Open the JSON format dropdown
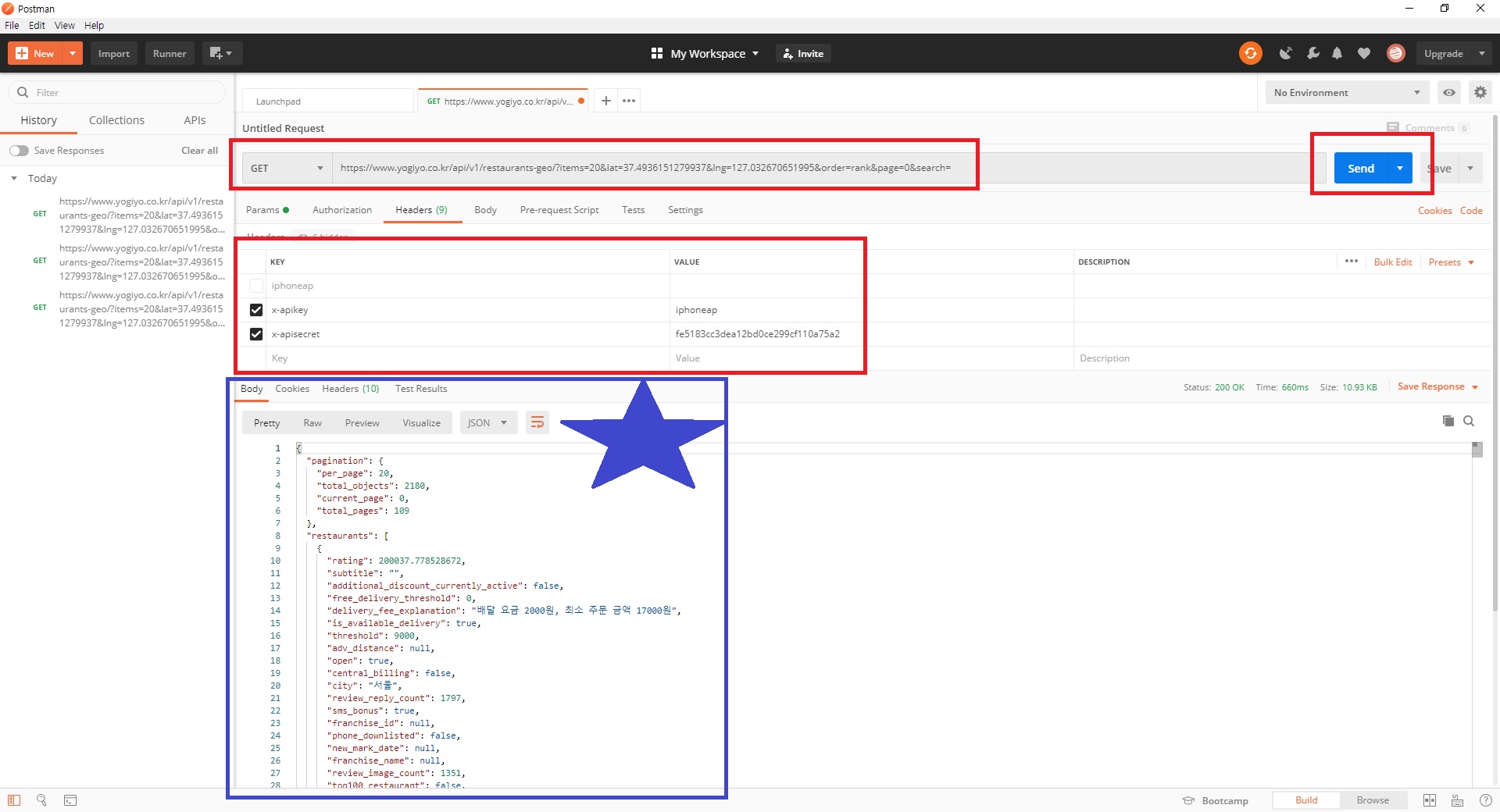The image size is (1500, 812). [488, 422]
